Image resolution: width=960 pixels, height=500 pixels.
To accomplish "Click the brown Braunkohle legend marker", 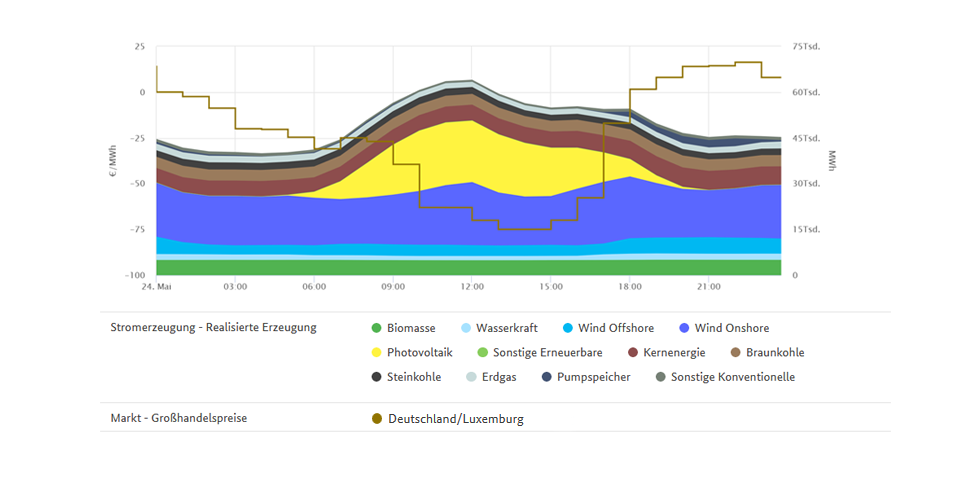I will click(x=736, y=353).
